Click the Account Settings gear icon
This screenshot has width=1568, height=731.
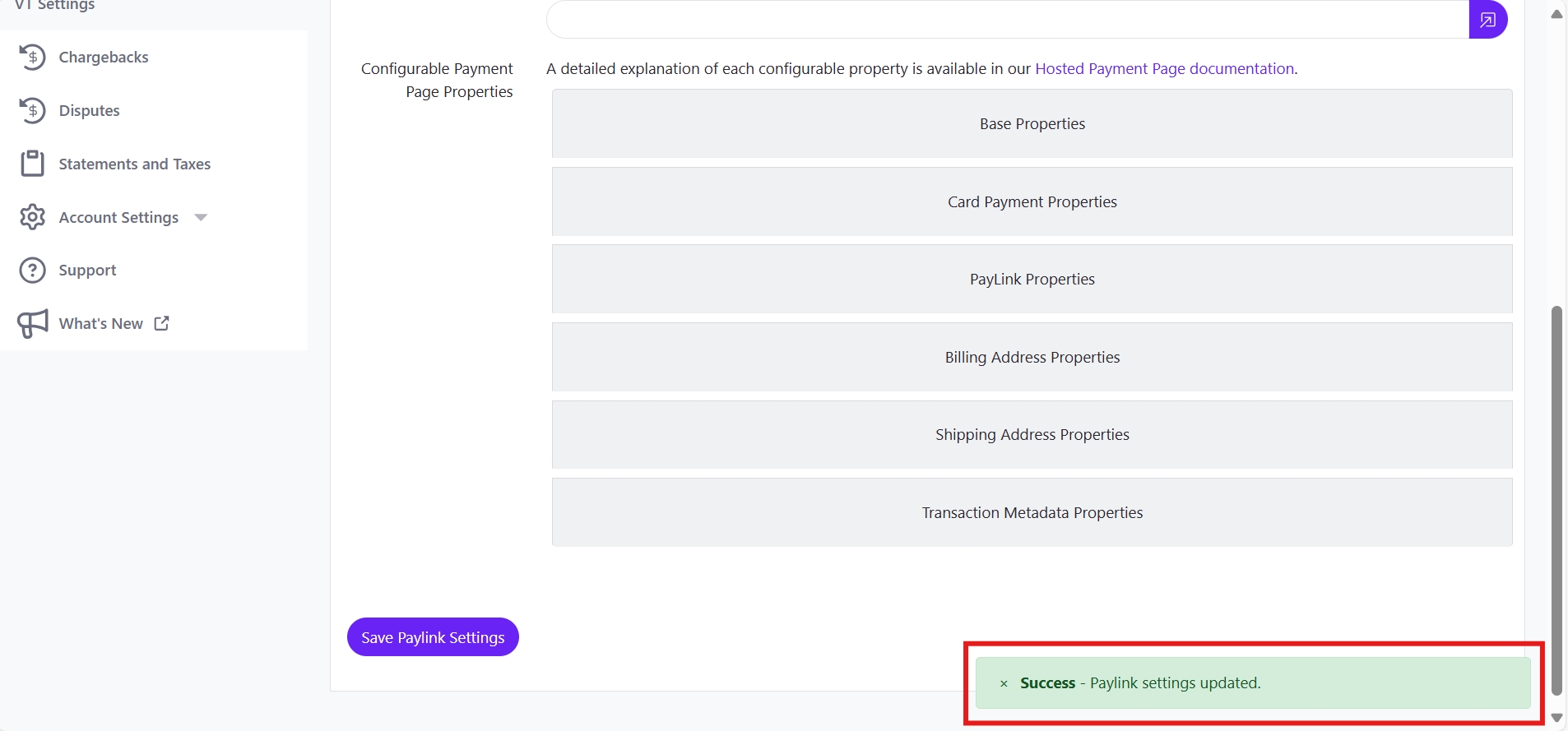coord(32,217)
